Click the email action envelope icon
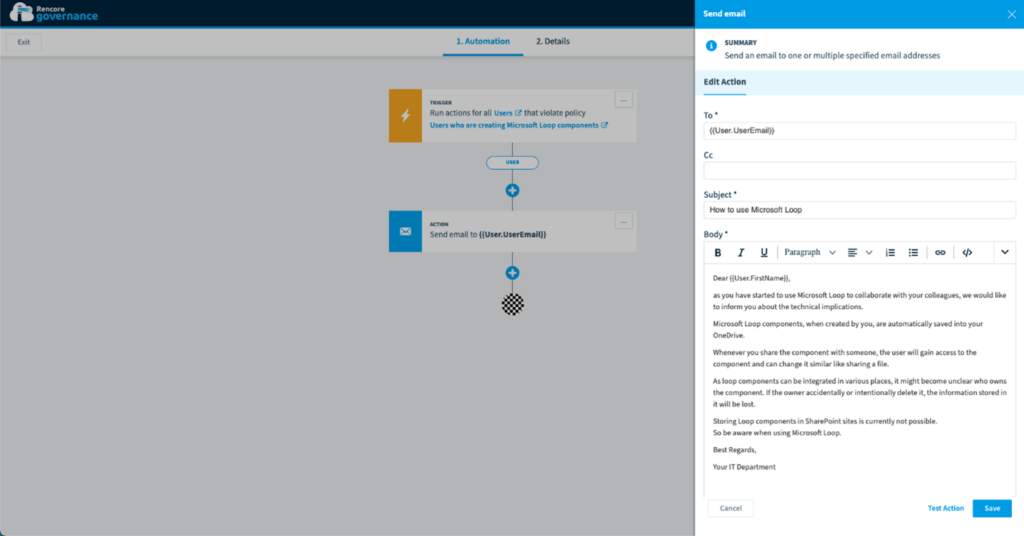This screenshot has height=536, width=1024. coord(406,231)
